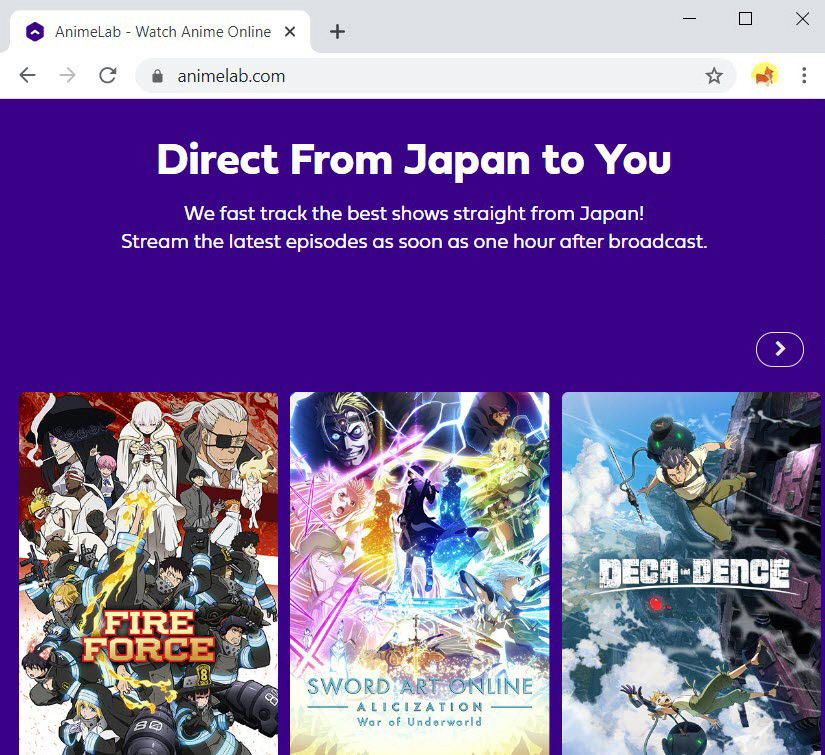
Task: Open Chrome's three-dot menu
Action: 804,76
